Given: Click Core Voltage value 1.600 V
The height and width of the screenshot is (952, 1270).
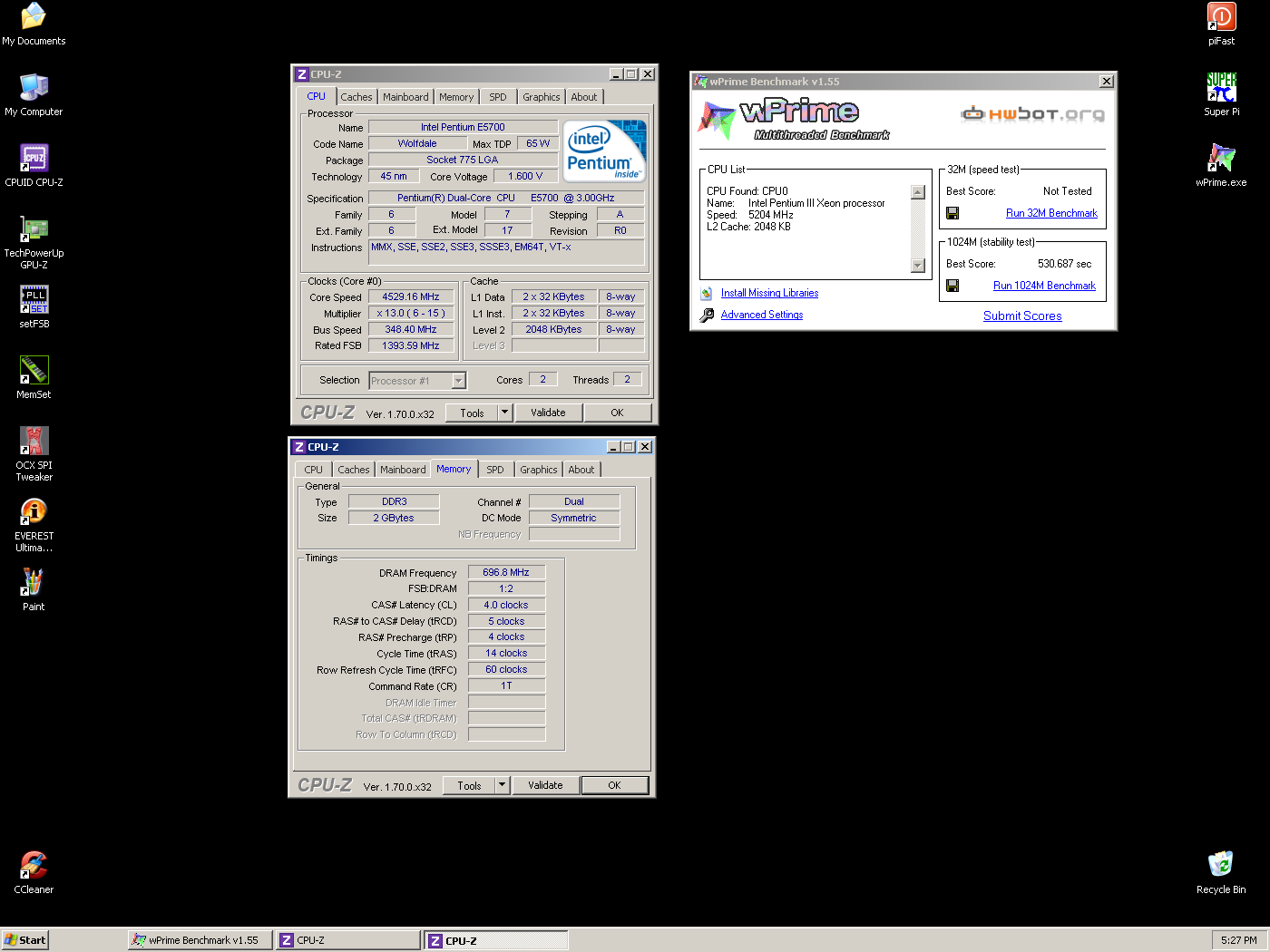Looking at the screenshot, I should tap(526, 176).
